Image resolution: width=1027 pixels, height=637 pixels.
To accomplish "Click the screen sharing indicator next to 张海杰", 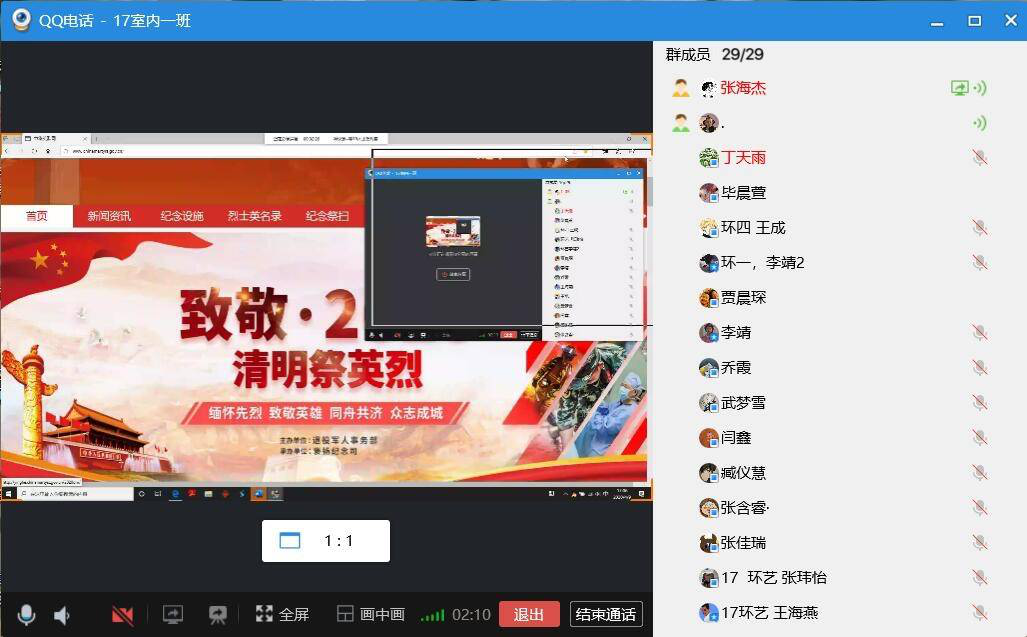I will click(959, 88).
